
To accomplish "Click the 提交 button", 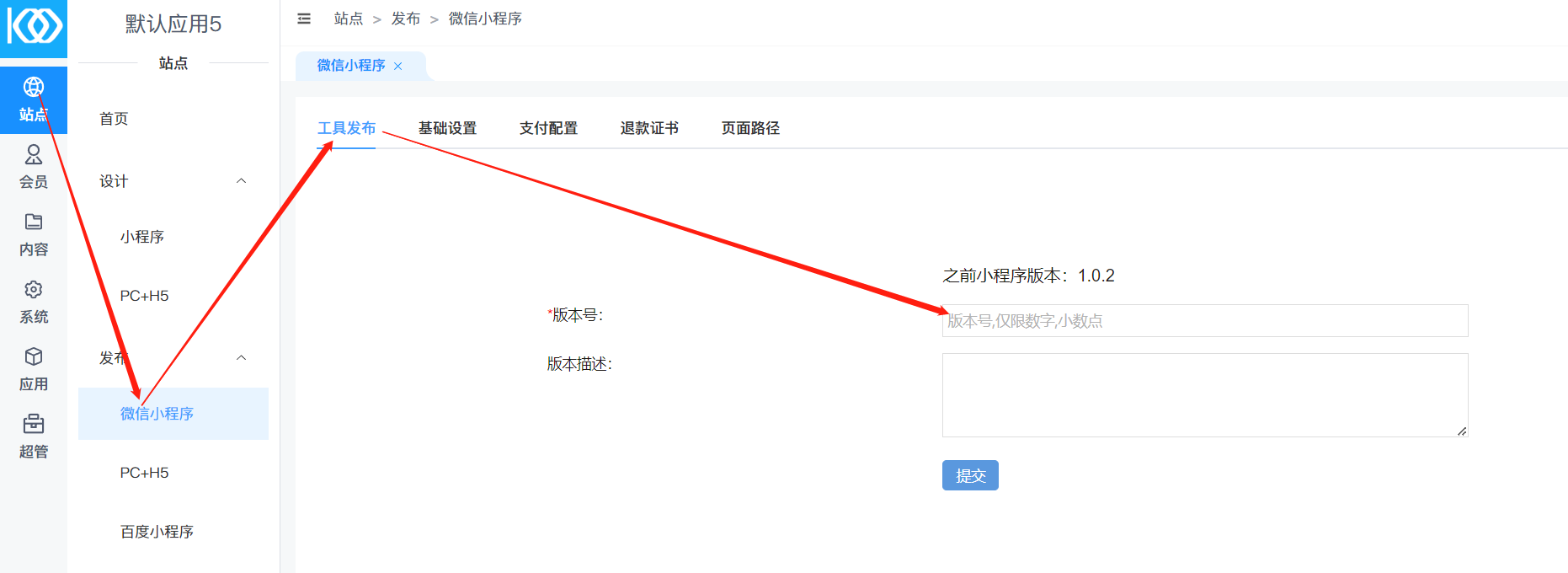I will pyautogui.click(x=970, y=475).
